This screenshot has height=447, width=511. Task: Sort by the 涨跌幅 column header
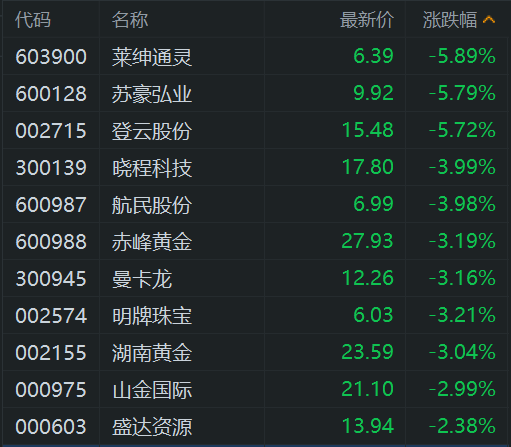[x=450, y=20]
